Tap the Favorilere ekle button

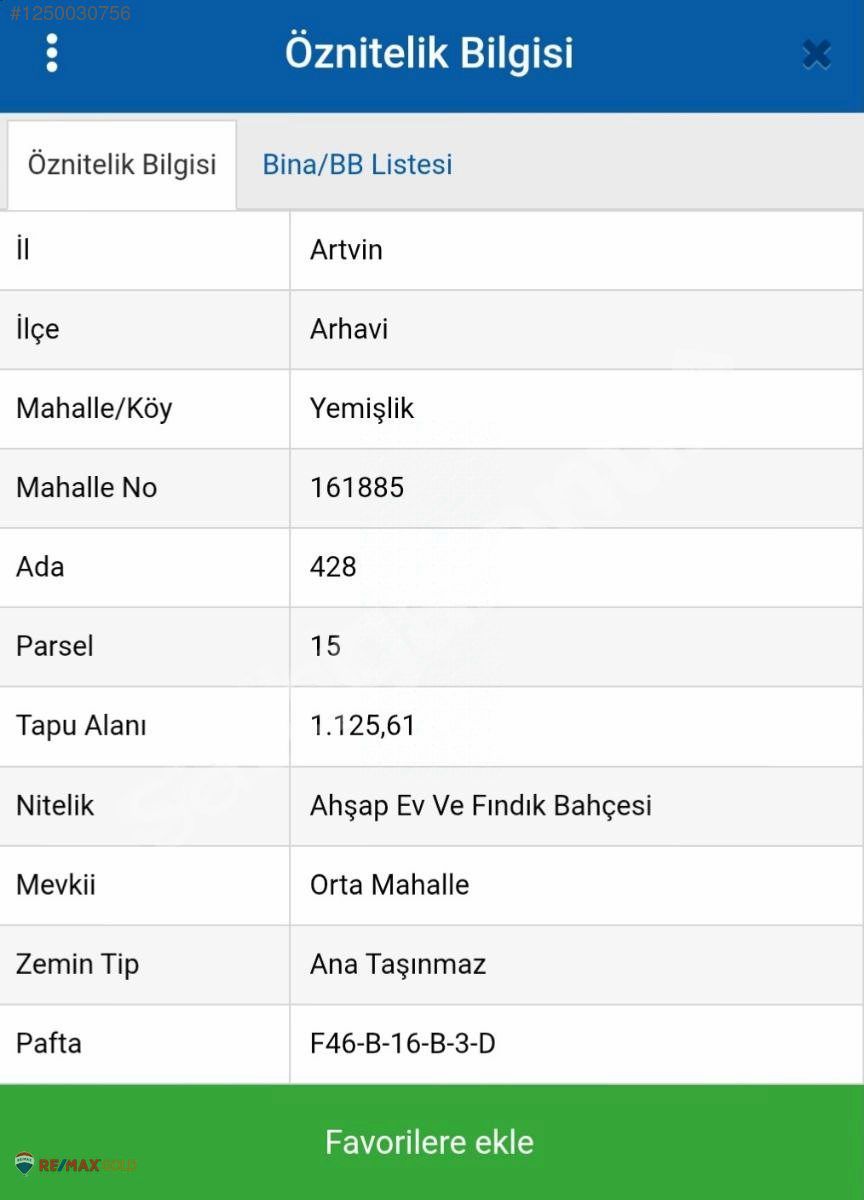coord(432,1142)
